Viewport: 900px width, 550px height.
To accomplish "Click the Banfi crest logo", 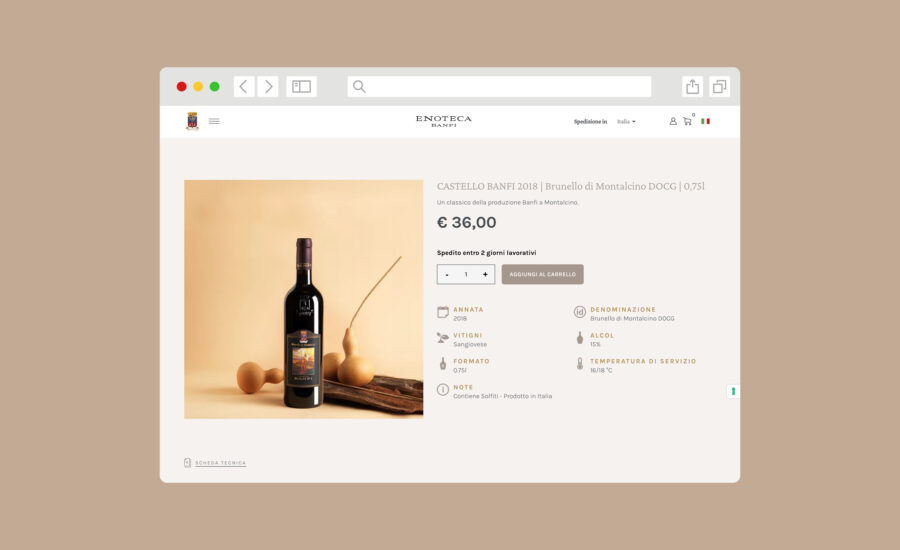I will (x=192, y=121).
